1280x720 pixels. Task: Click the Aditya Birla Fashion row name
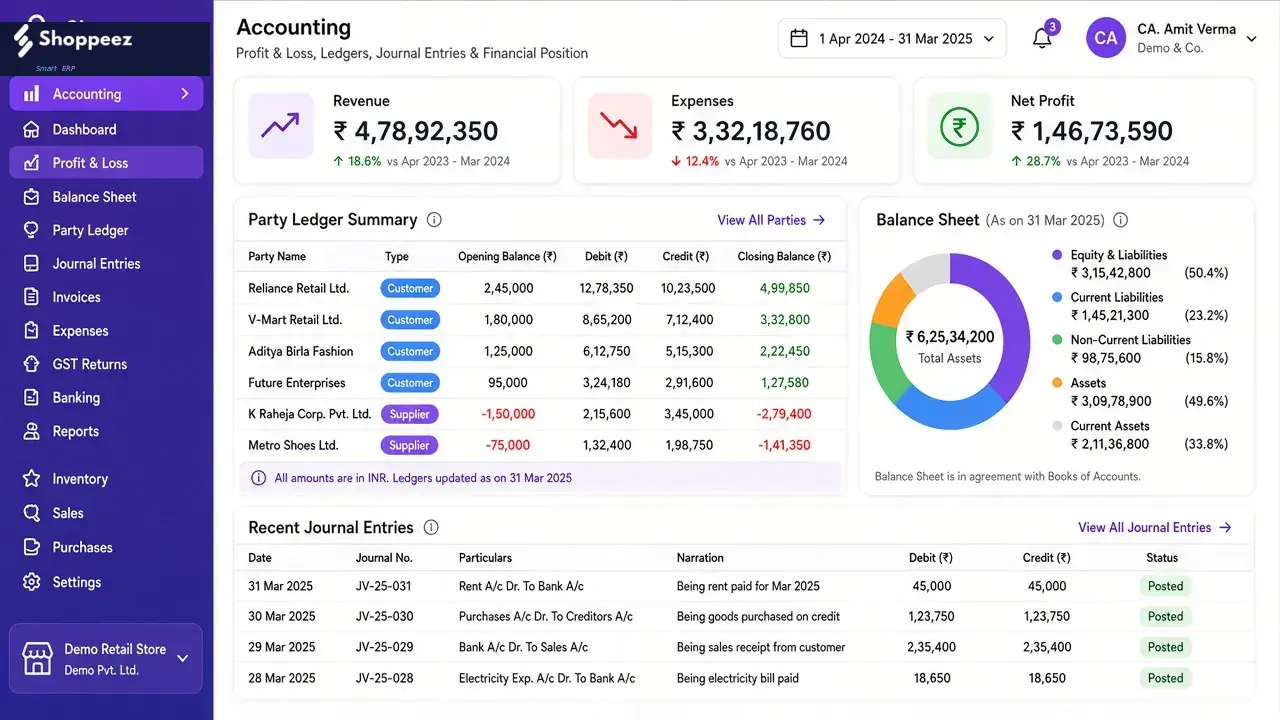(x=301, y=351)
